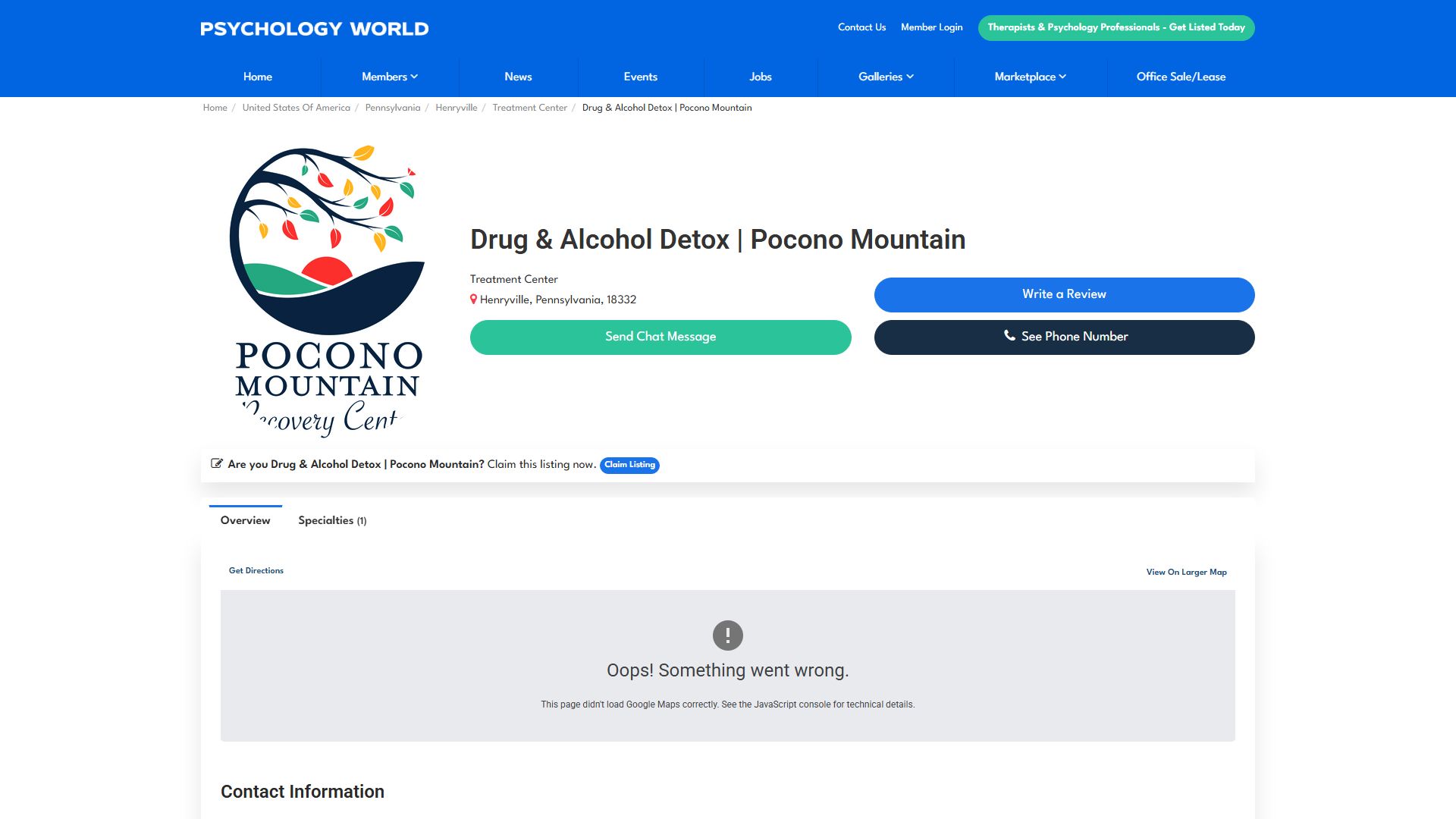Expand the Marketplace dropdown menu

(1030, 77)
